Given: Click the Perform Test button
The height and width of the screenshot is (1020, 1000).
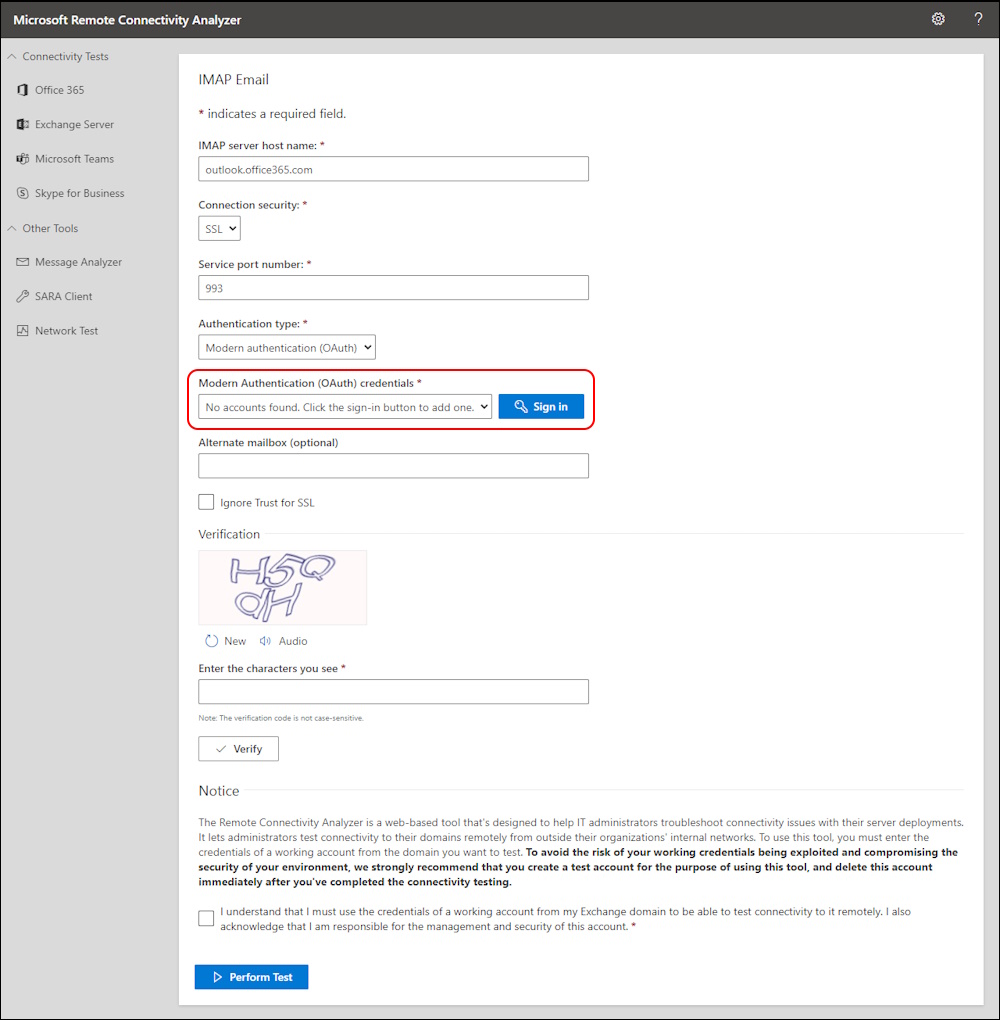Looking at the screenshot, I should pyautogui.click(x=252, y=977).
